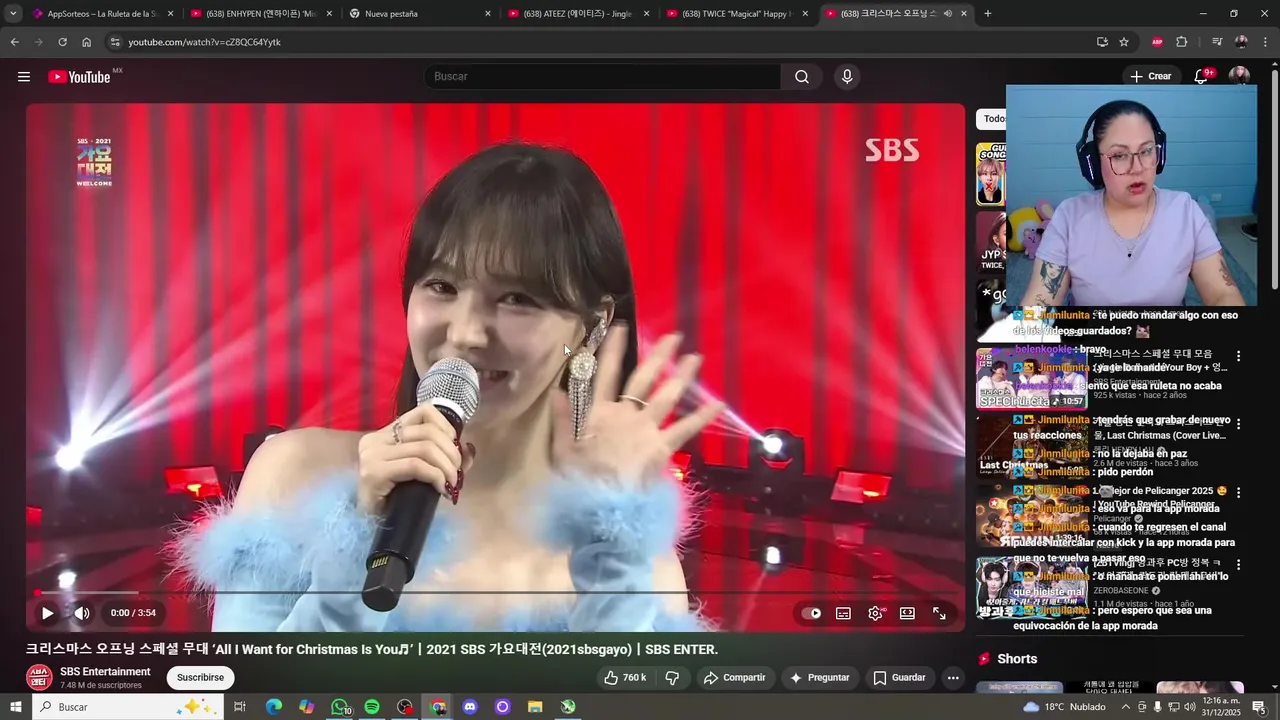
Task: Open a new browser tab with plus
Action: pyautogui.click(x=988, y=14)
